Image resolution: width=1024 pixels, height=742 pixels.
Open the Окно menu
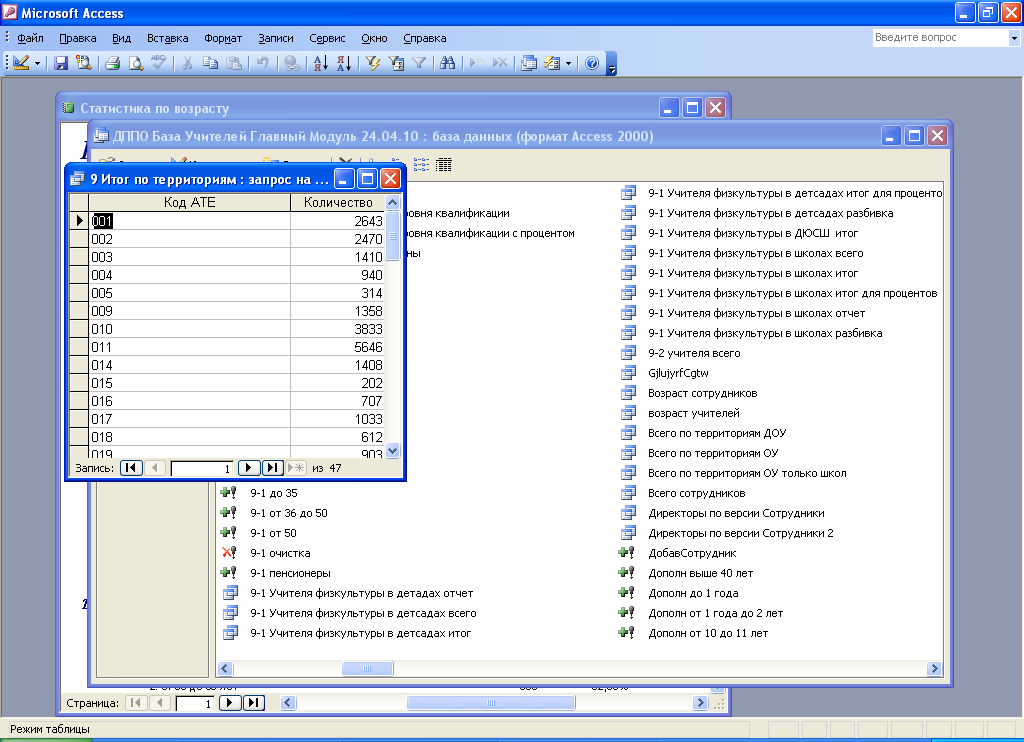click(x=374, y=38)
